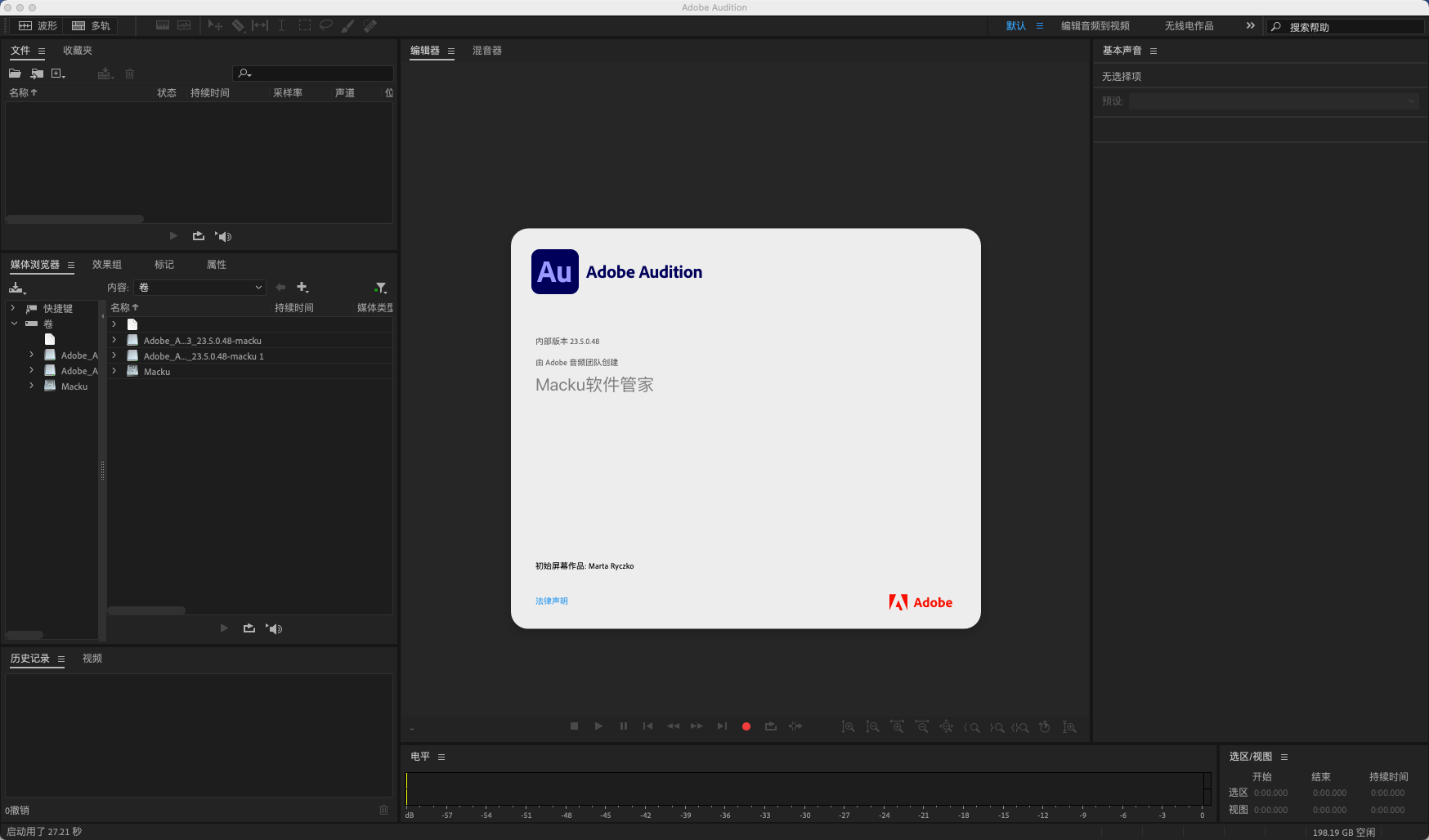Toggle loop playback icon in 文件 panel
Image resolution: width=1429 pixels, height=840 pixels.
tap(199, 236)
